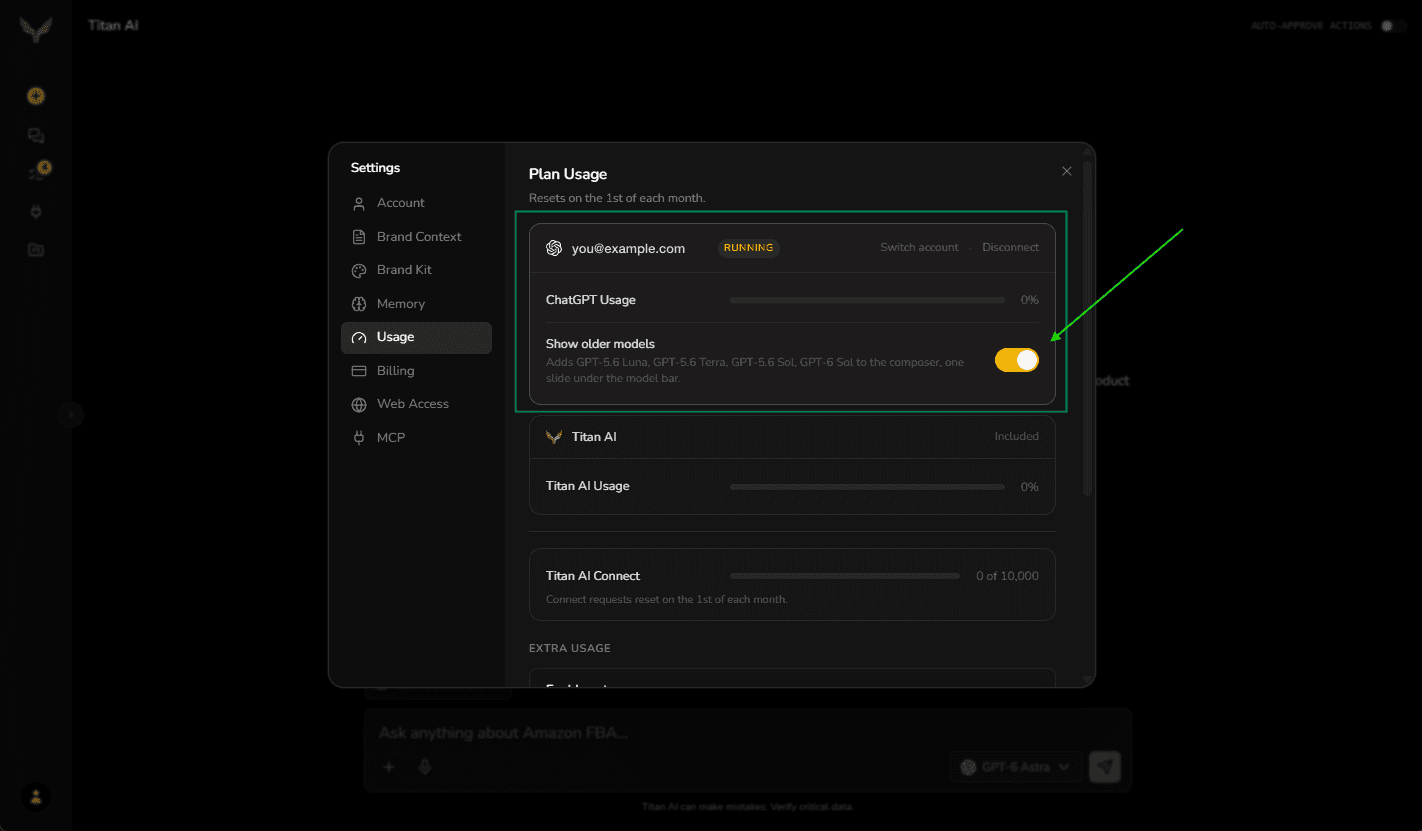Click the Brand Kit palette icon
The width and height of the screenshot is (1422, 831).
[x=359, y=270]
